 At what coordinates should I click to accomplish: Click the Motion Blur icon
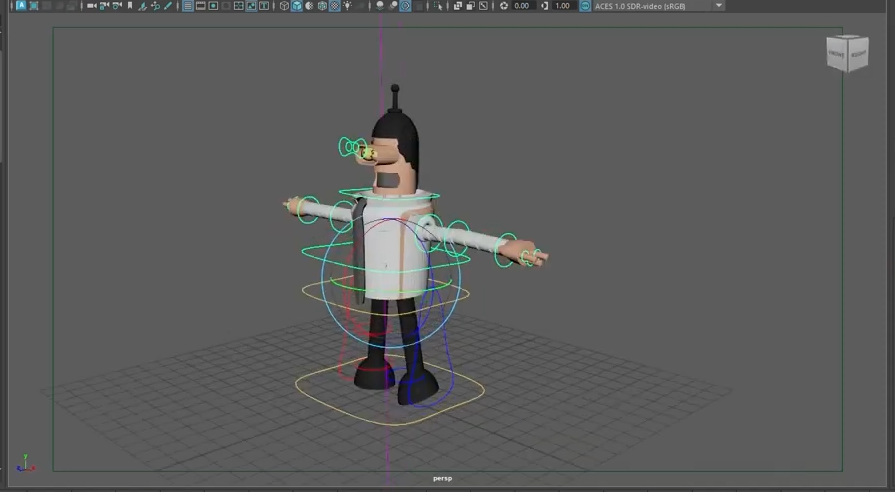point(393,6)
